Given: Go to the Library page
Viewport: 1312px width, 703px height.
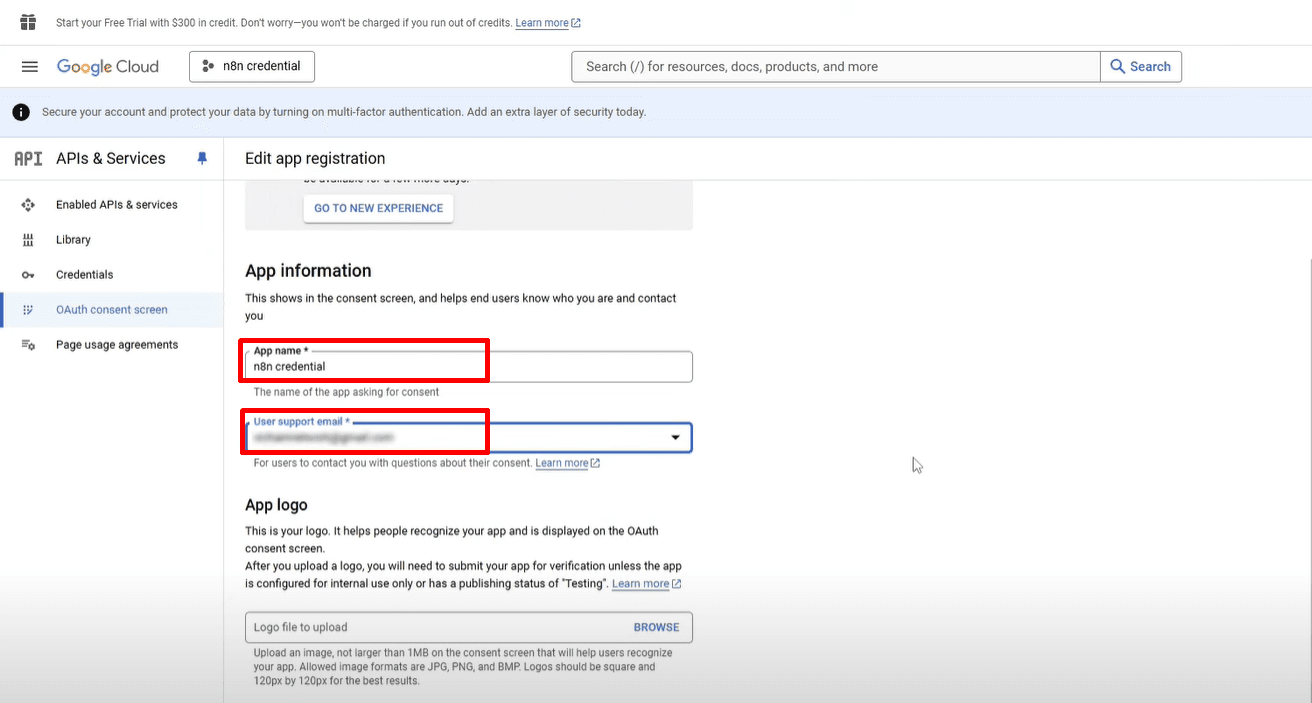Looking at the screenshot, I should pyautogui.click(x=73, y=240).
